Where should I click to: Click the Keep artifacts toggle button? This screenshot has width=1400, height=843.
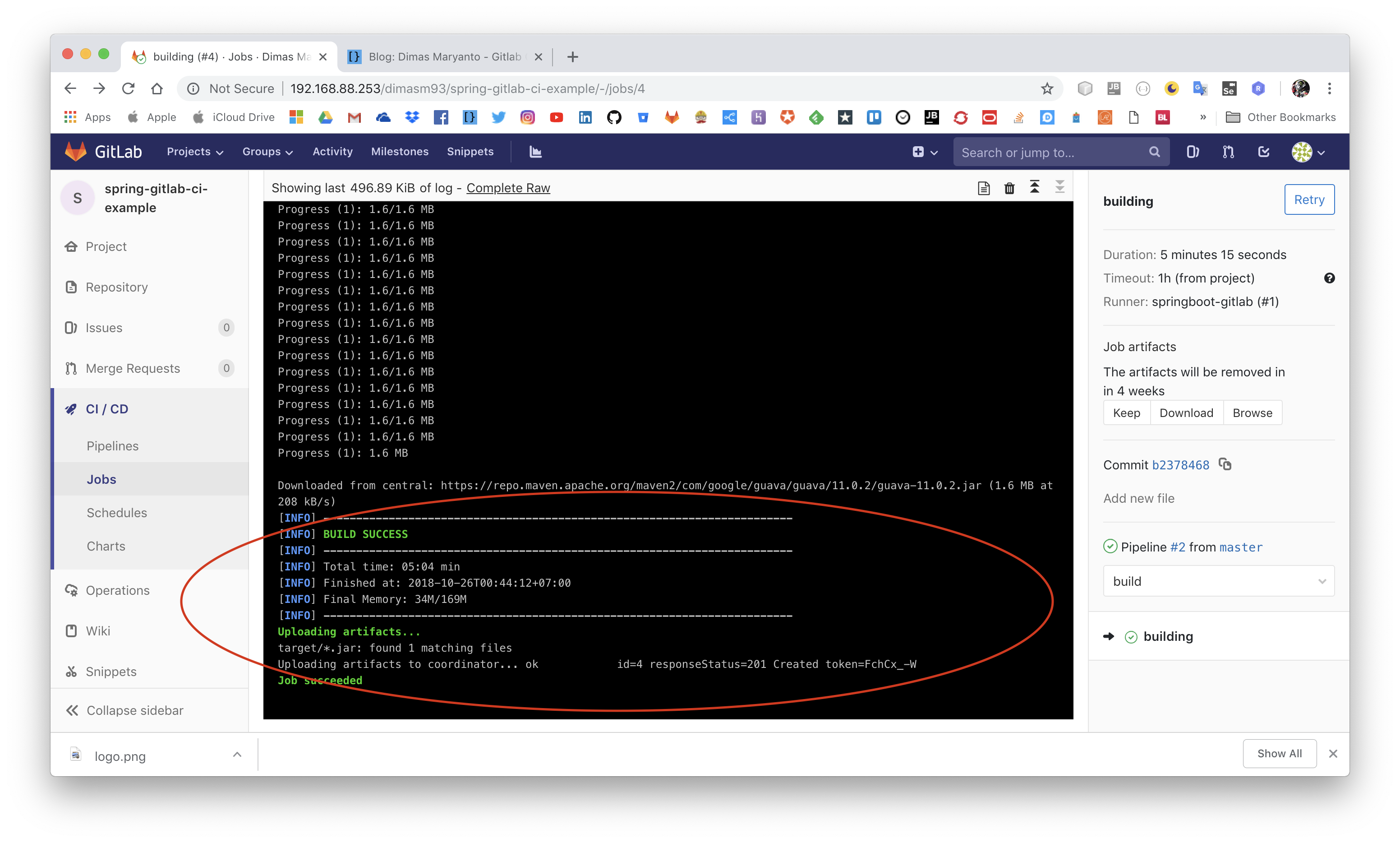coord(1125,412)
